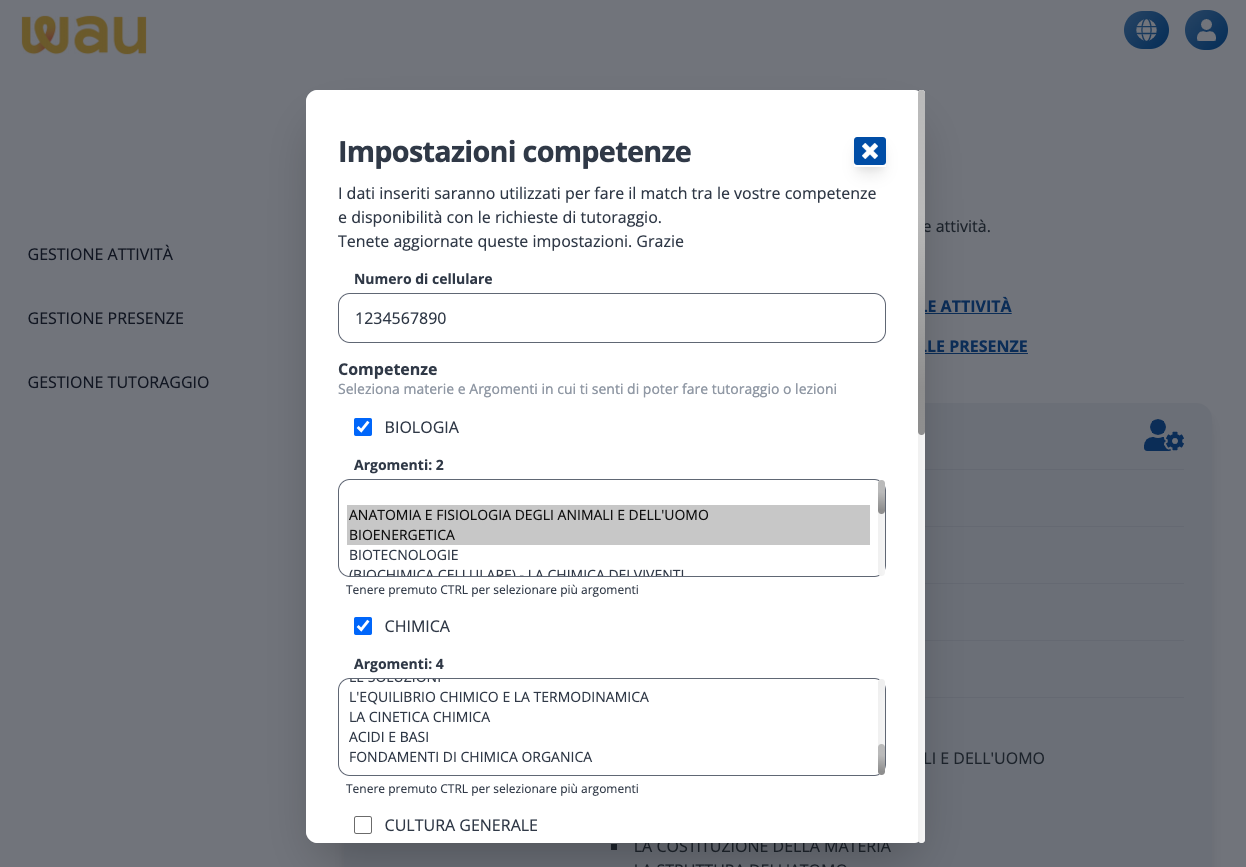This screenshot has height=867, width=1246.
Task: Select FONDAMENTI DI CHIMICA ORGANICA topic
Action: 470,757
